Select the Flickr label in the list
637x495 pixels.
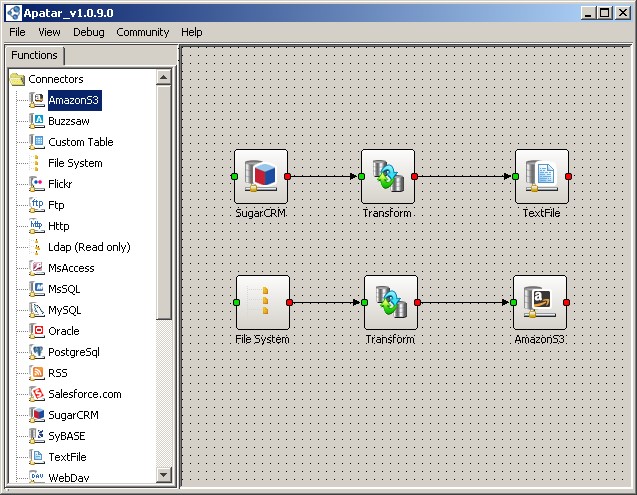tap(60, 184)
